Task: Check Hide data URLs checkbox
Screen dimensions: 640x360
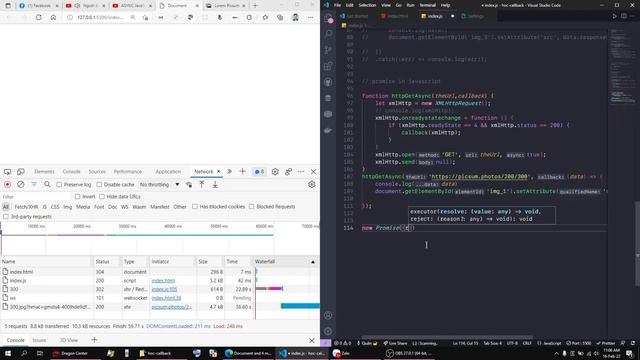Action: 102,196
